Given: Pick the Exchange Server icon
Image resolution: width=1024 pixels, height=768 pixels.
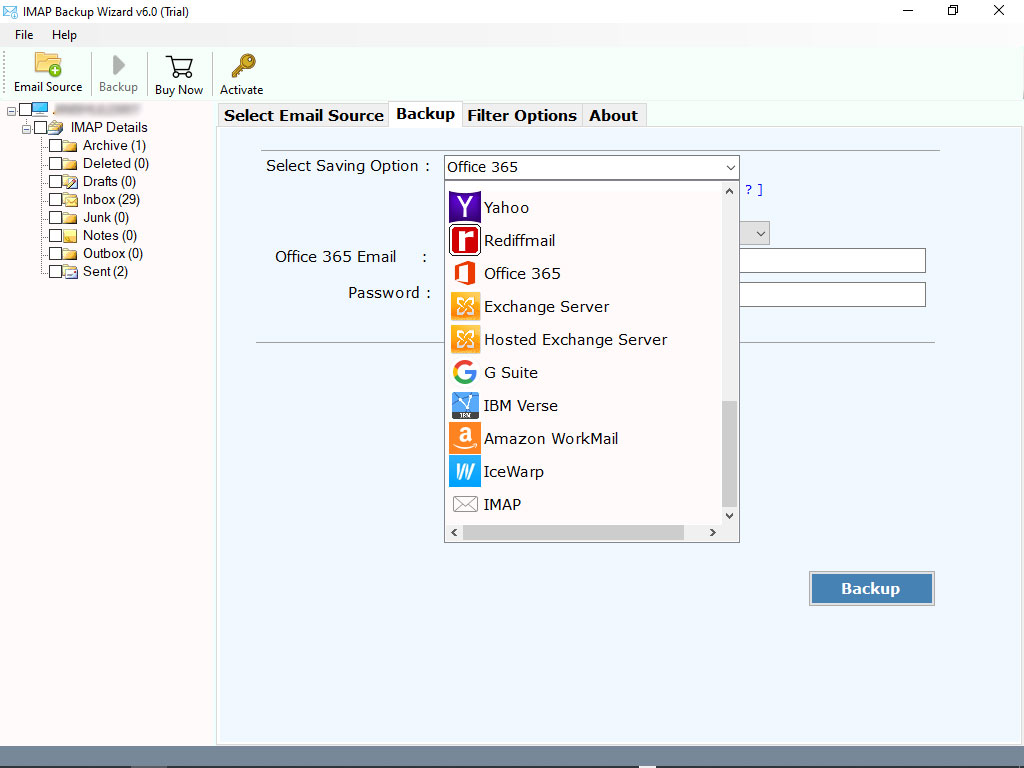Looking at the screenshot, I should point(464,306).
